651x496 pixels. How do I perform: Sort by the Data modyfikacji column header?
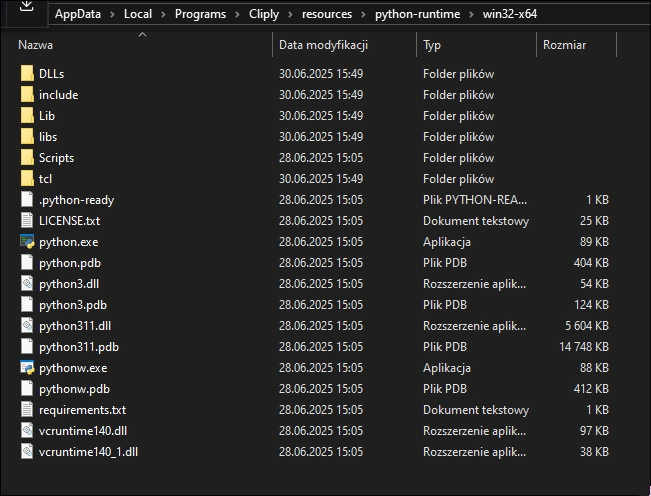click(x=323, y=45)
